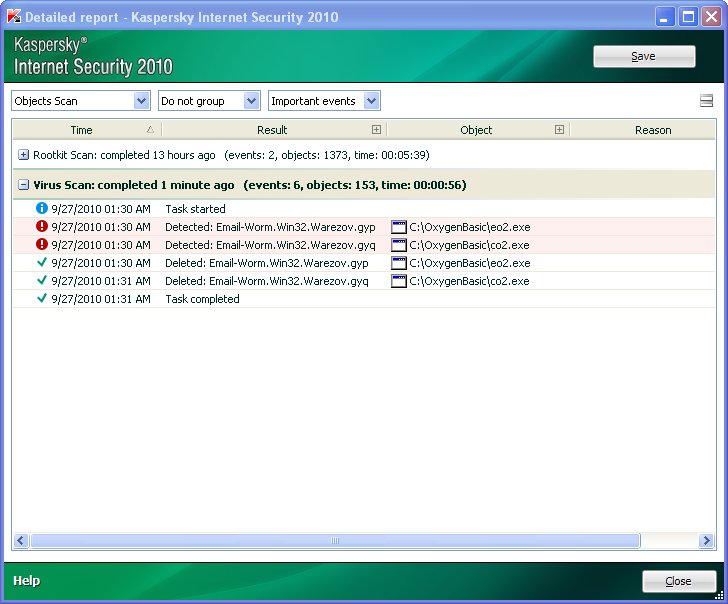
Task: Click green check icon for Task completed
Action: tap(42, 298)
